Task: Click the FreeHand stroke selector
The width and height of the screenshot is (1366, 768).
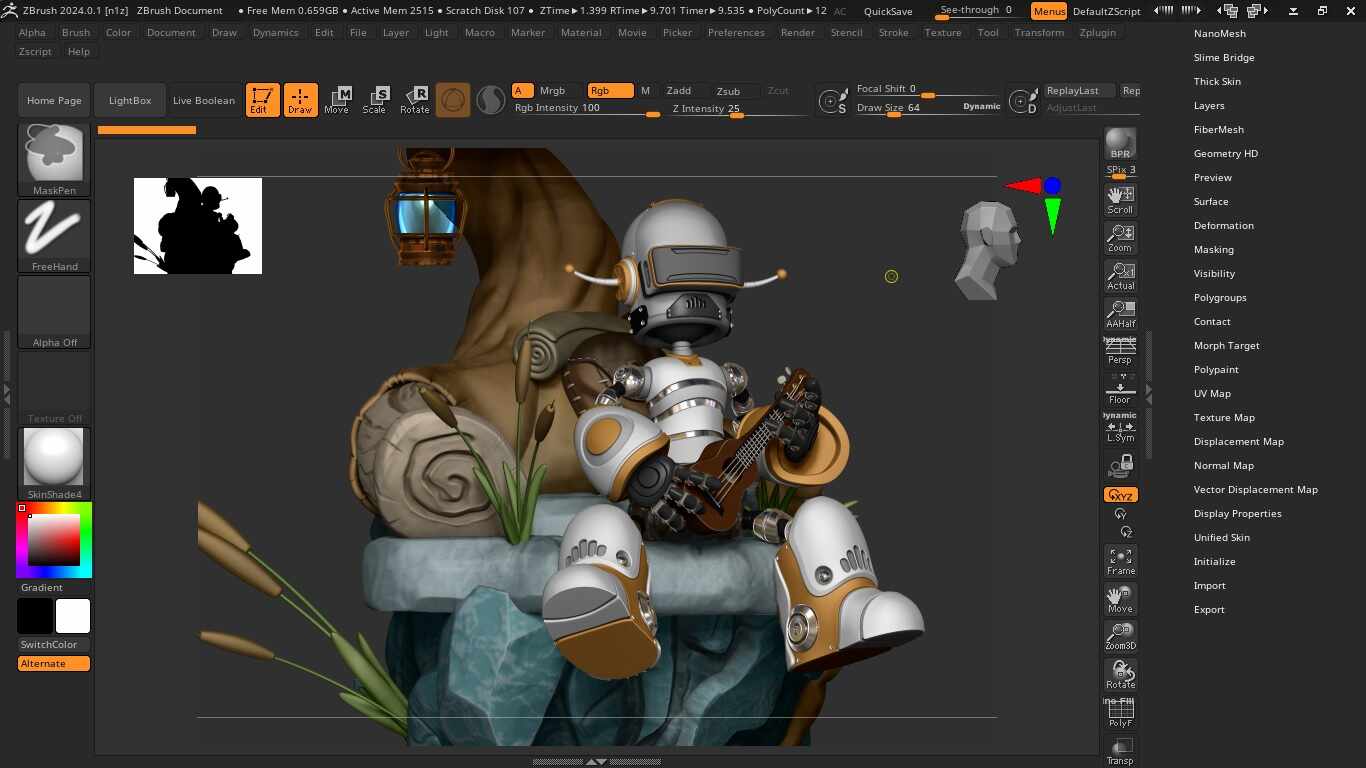Action: tap(53, 232)
